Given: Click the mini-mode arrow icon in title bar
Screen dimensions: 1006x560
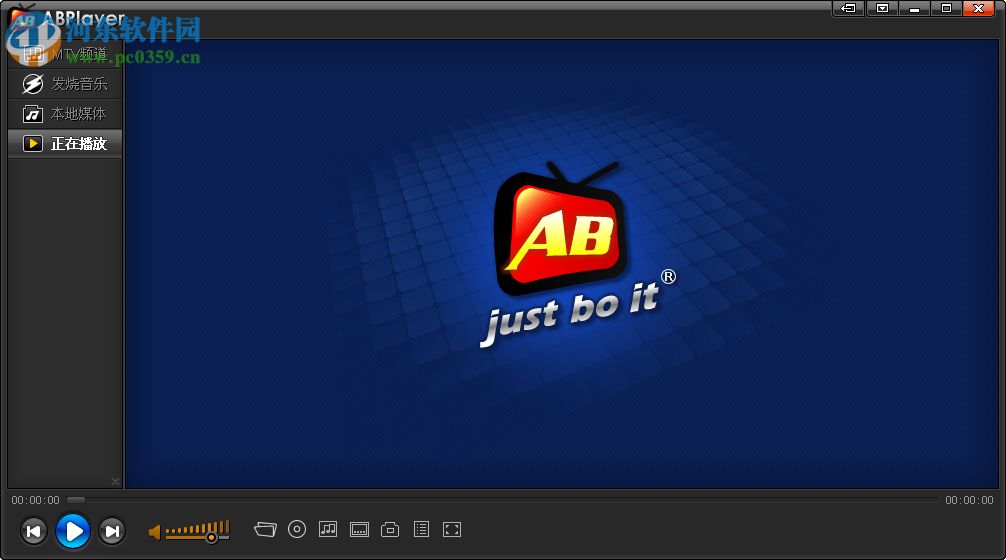Looking at the screenshot, I should click(848, 8).
